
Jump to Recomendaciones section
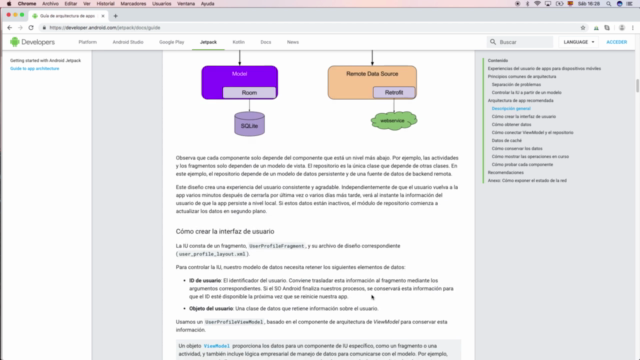coord(506,172)
